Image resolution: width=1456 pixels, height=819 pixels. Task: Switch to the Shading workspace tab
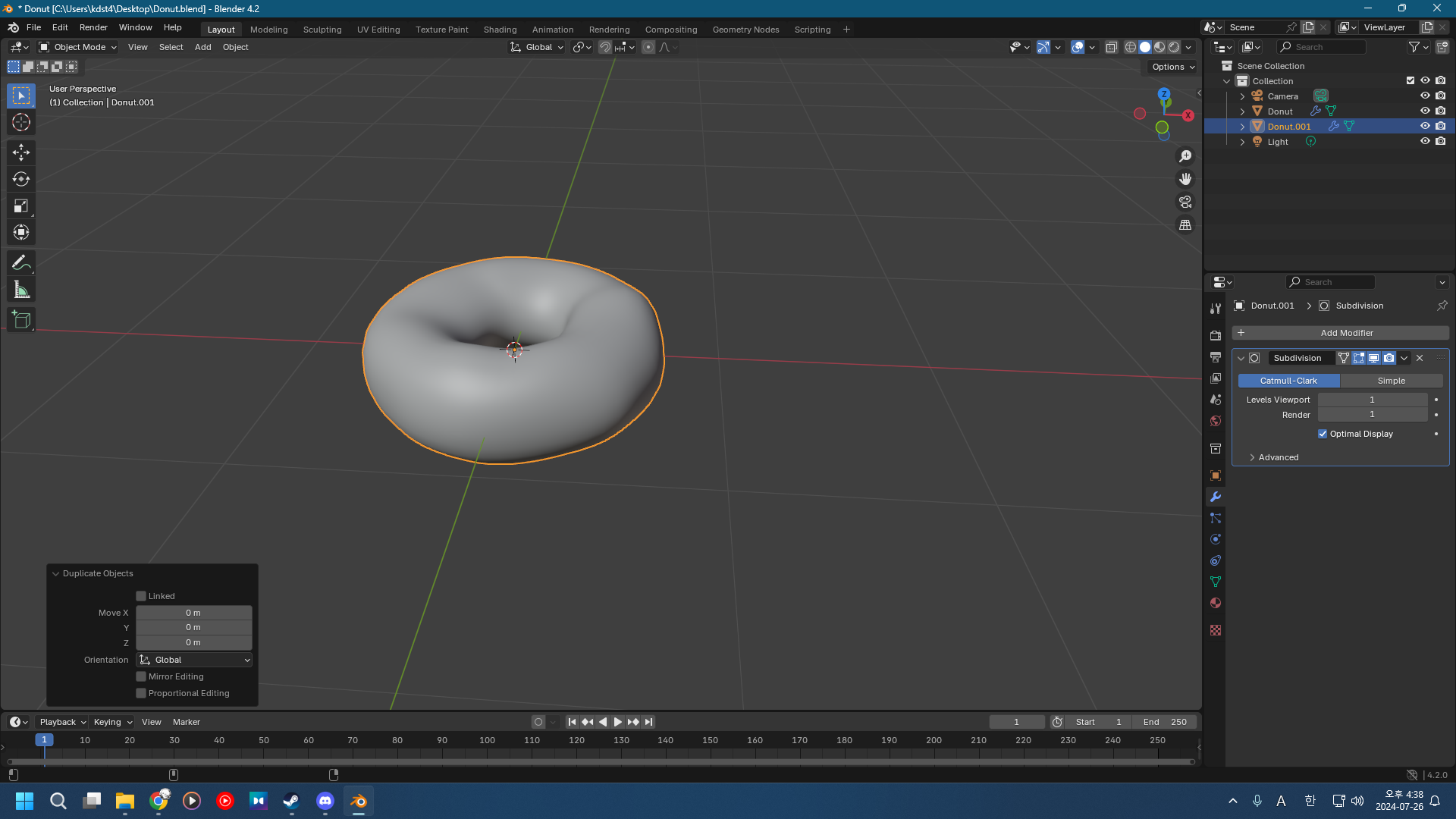[x=500, y=30]
